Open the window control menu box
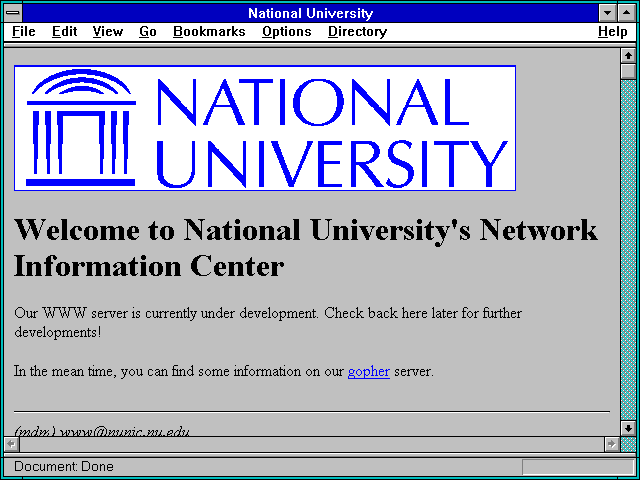This screenshot has height=480, width=640. pyautogui.click(x=13, y=13)
